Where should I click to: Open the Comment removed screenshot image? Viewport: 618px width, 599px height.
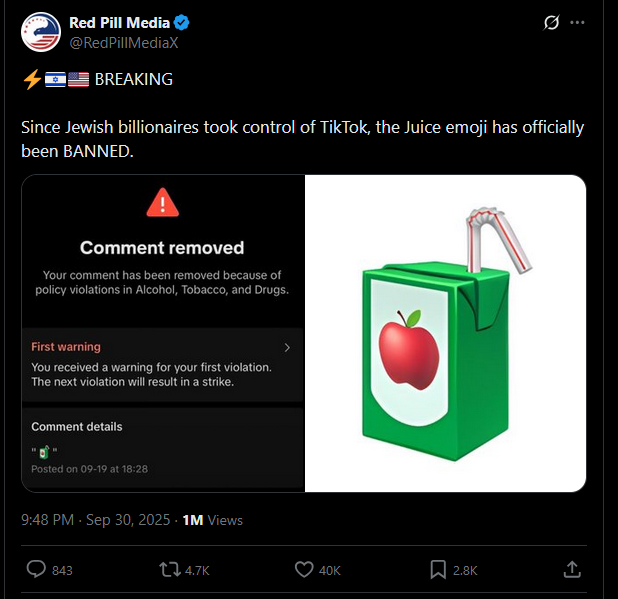(162, 333)
